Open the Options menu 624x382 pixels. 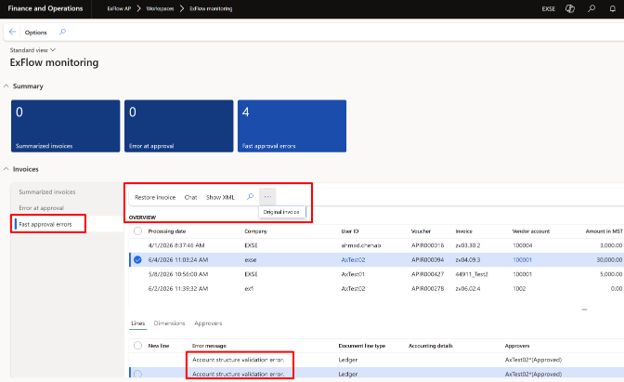click(x=35, y=32)
